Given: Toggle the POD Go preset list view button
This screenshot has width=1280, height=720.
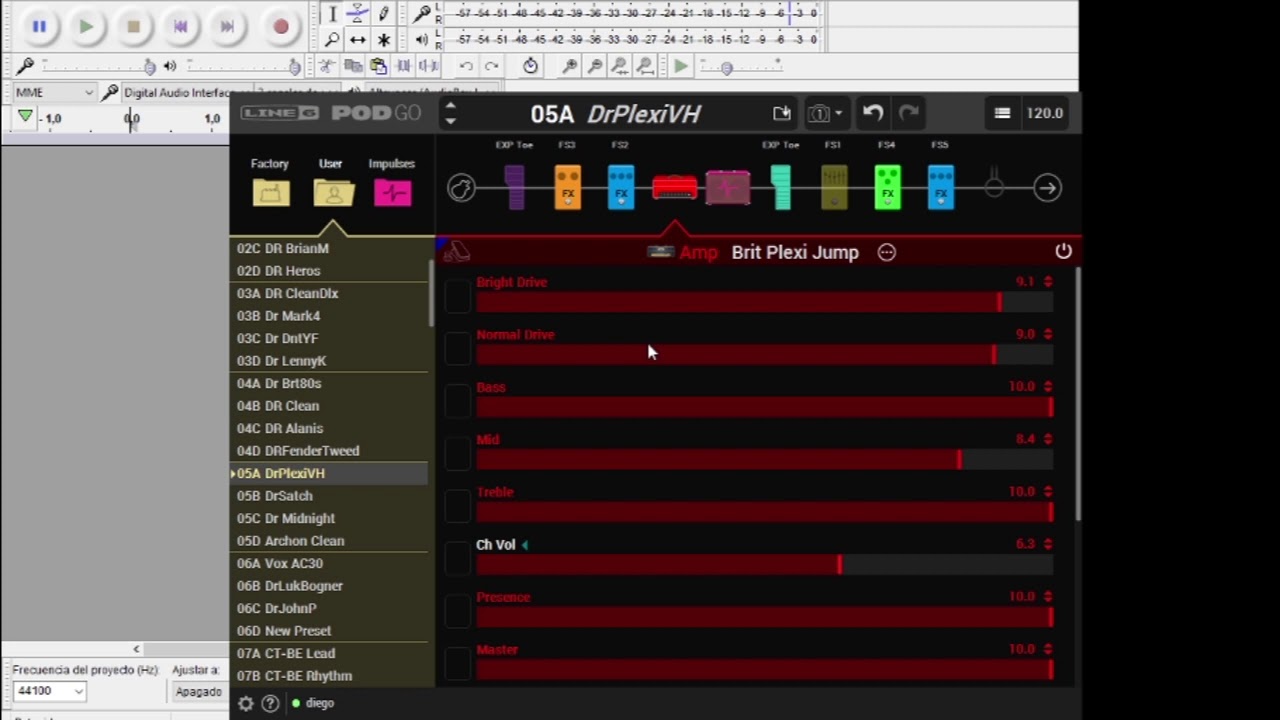Looking at the screenshot, I should pyautogui.click(x=1002, y=113).
